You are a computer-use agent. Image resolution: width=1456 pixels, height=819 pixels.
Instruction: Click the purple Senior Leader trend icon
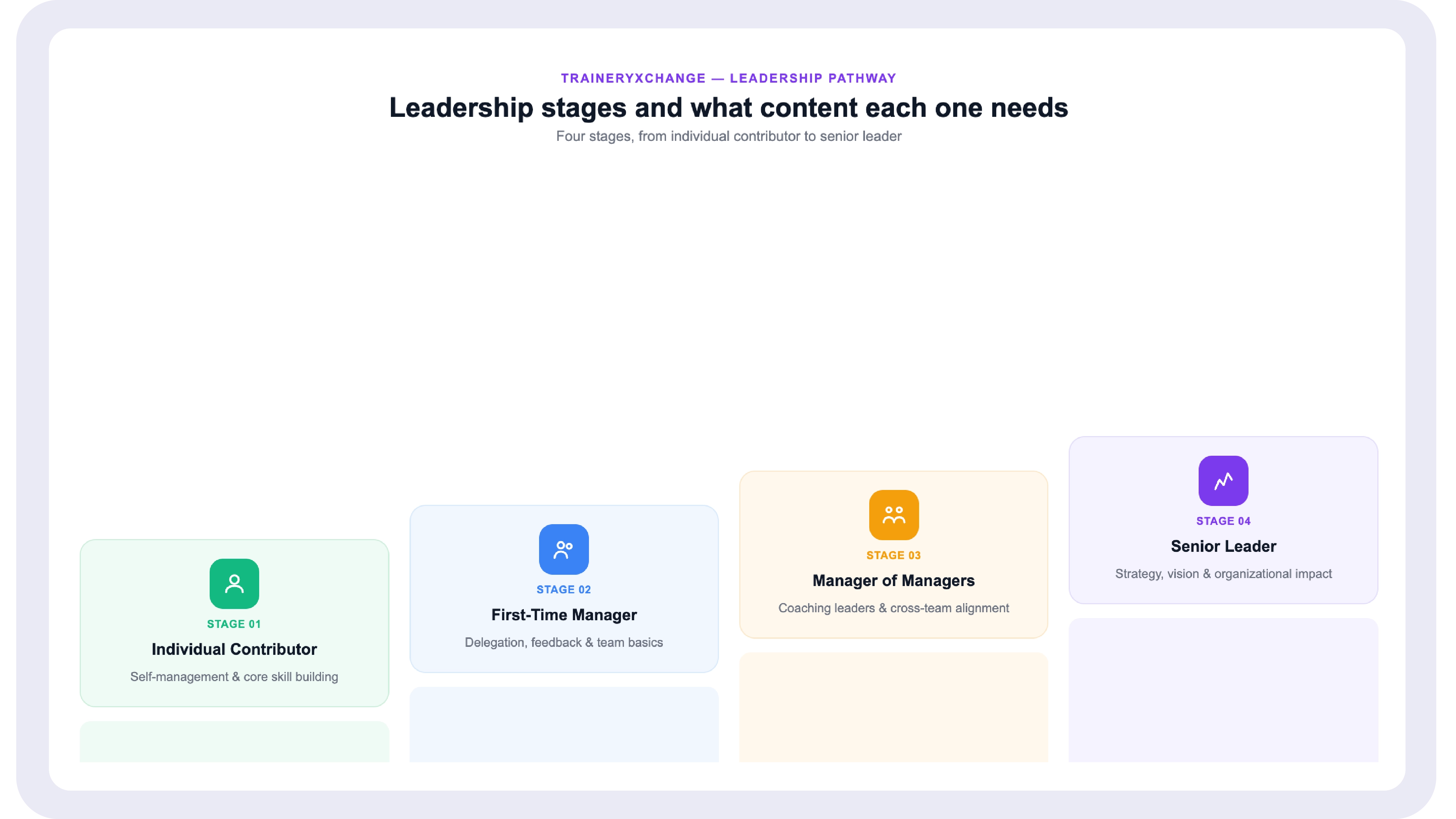[x=1223, y=480]
